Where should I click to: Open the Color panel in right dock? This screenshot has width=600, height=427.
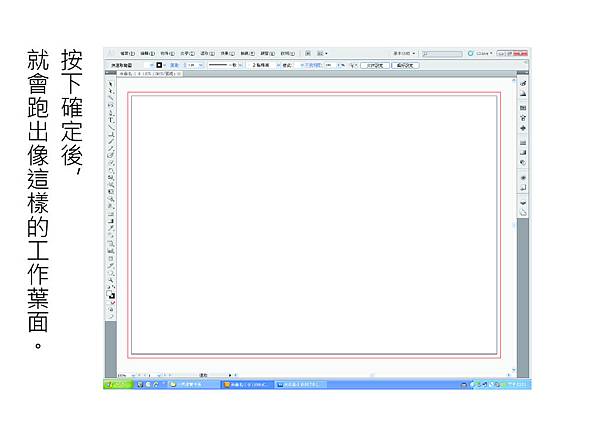(523, 83)
